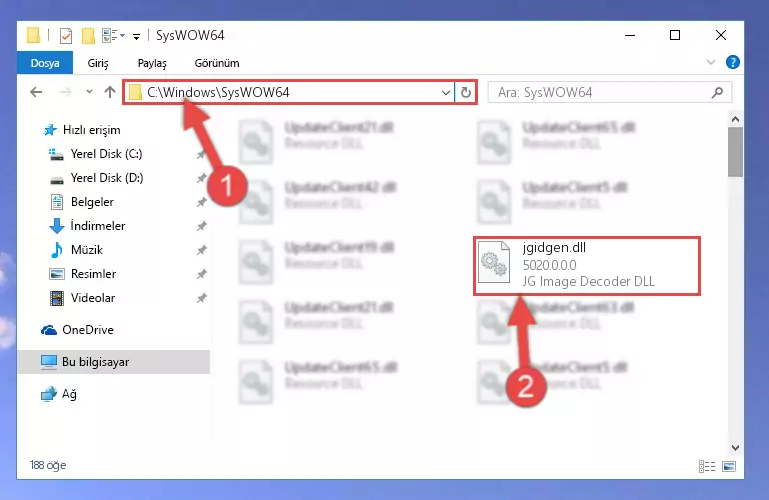Open the Help question mark icon
This screenshot has width=769, height=500.
pyautogui.click(x=733, y=62)
